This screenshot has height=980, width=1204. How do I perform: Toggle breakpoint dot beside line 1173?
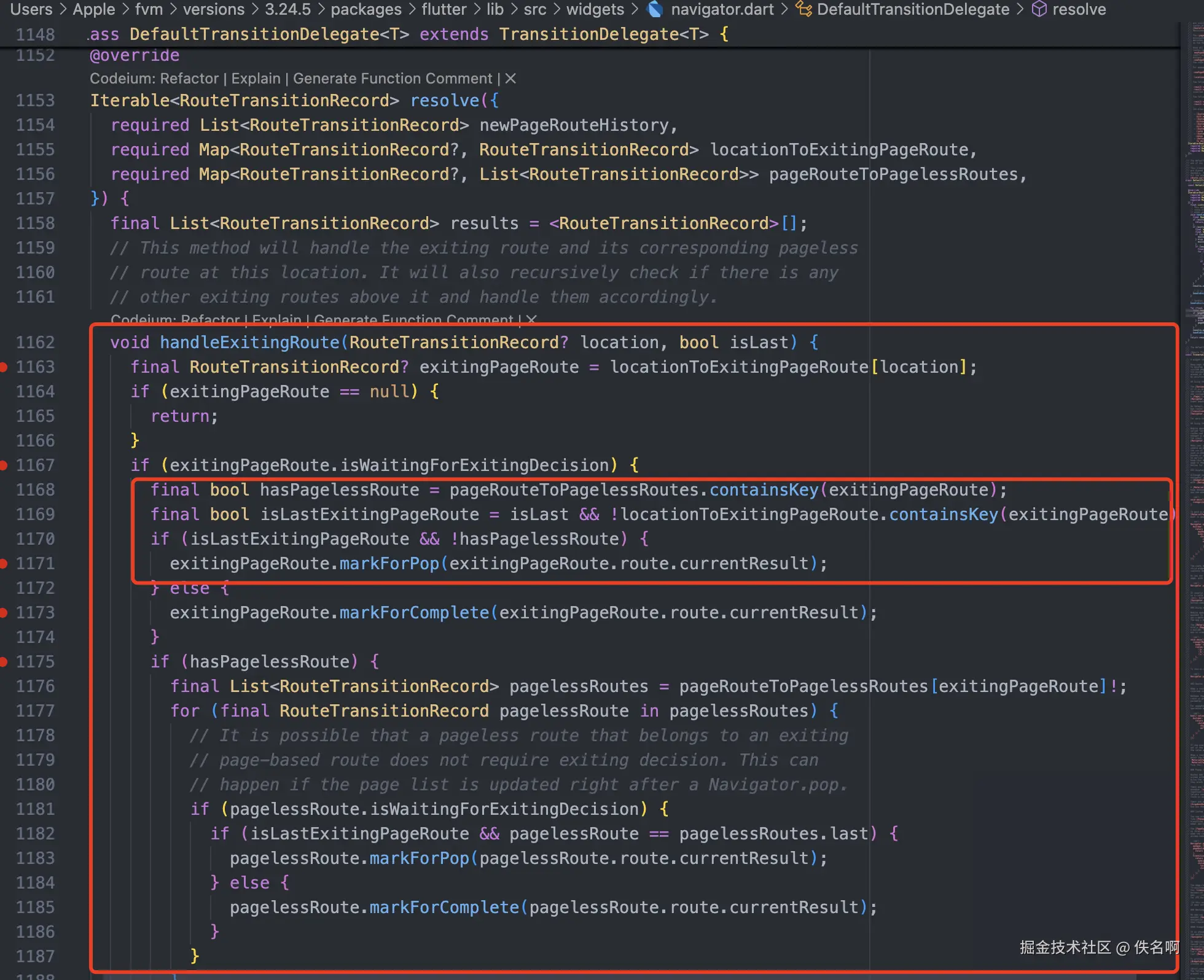pos(4,613)
